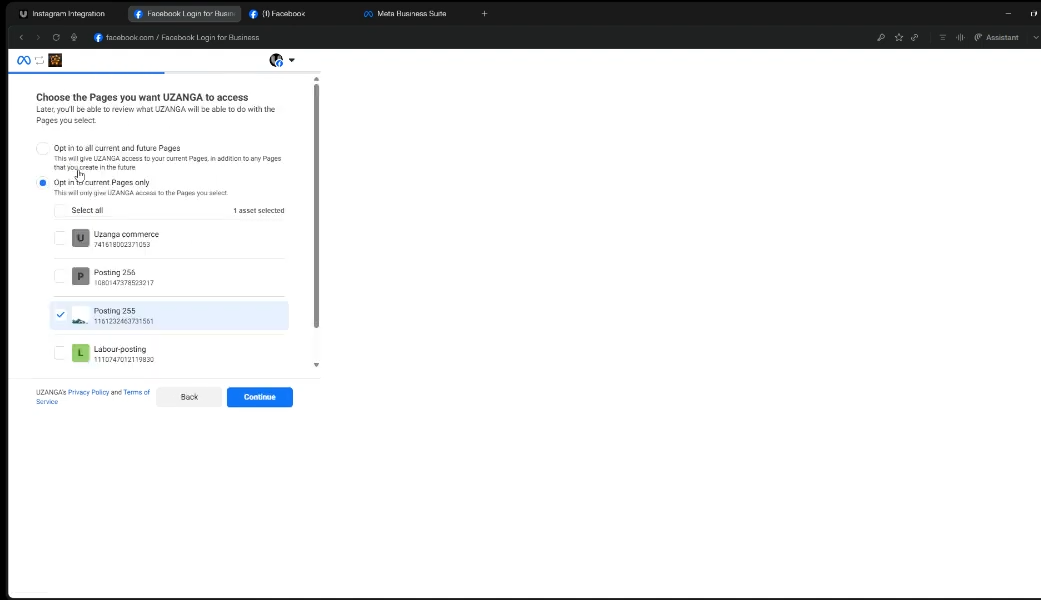
Task: Switch to the Meta Business Suite tab
Action: point(405,13)
